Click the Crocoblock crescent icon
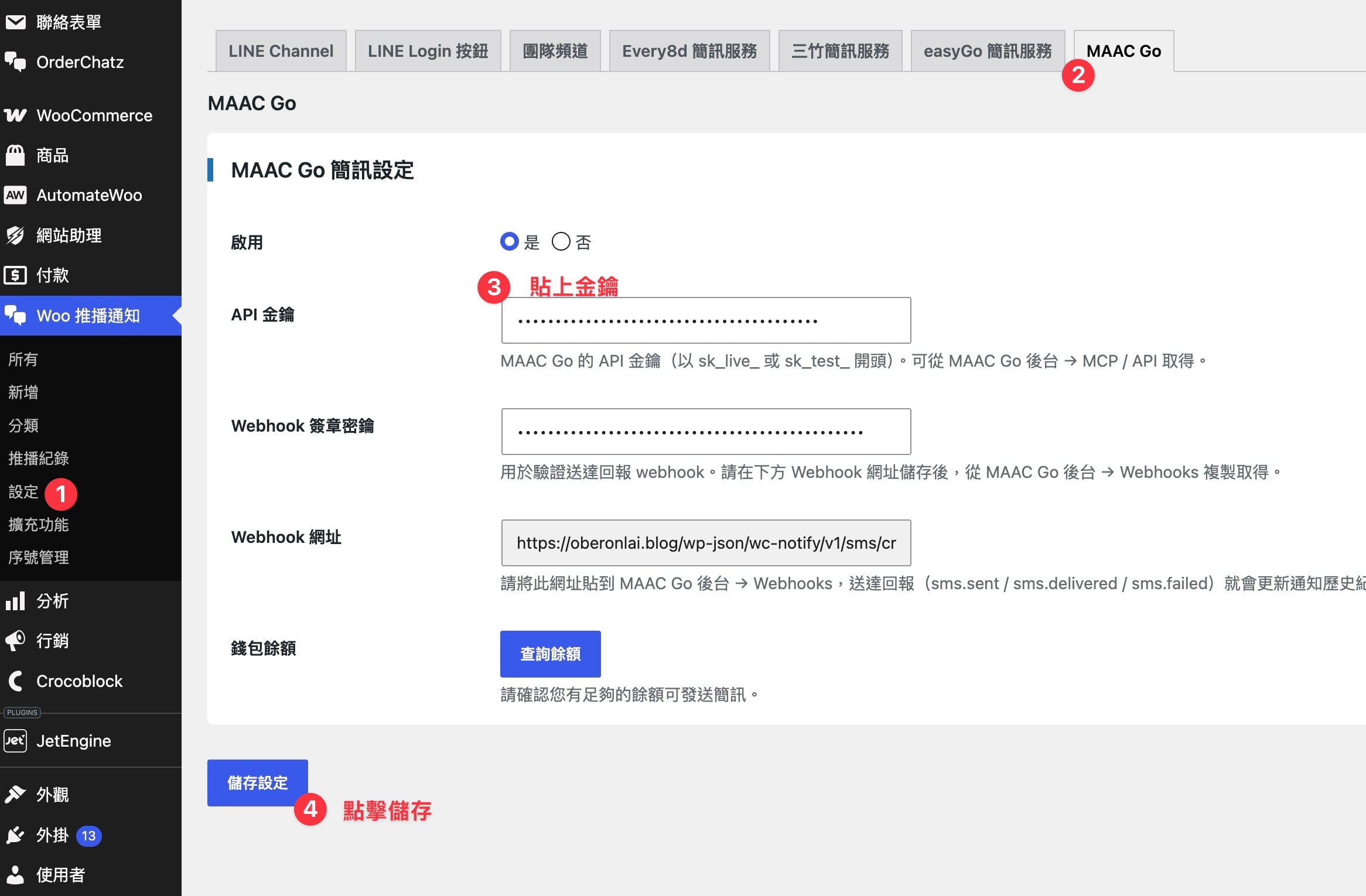This screenshot has height=896, width=1366. (16, 681)
